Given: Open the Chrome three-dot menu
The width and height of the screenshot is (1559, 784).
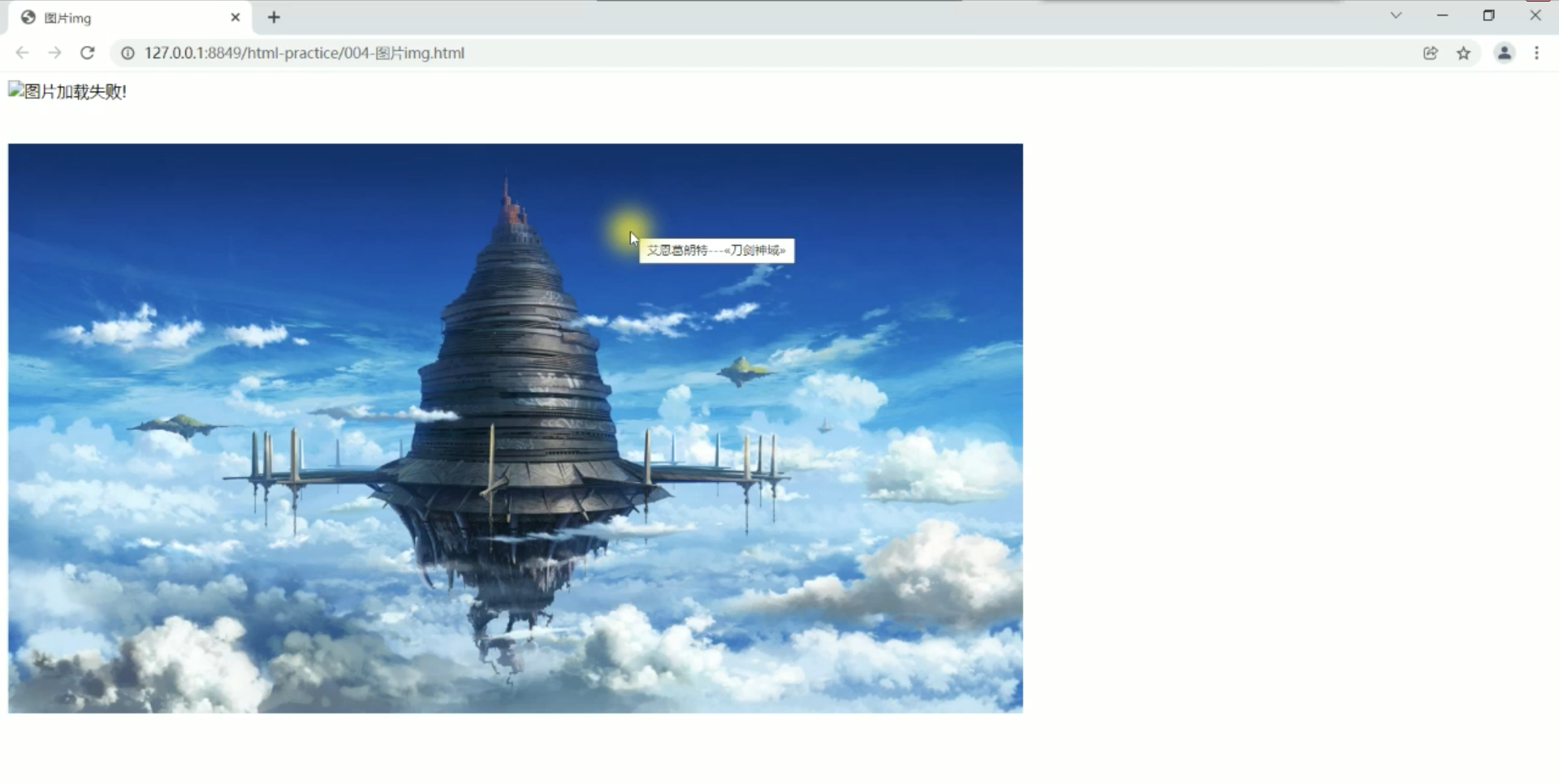Looking at the screenshot, I should 1537,53.
